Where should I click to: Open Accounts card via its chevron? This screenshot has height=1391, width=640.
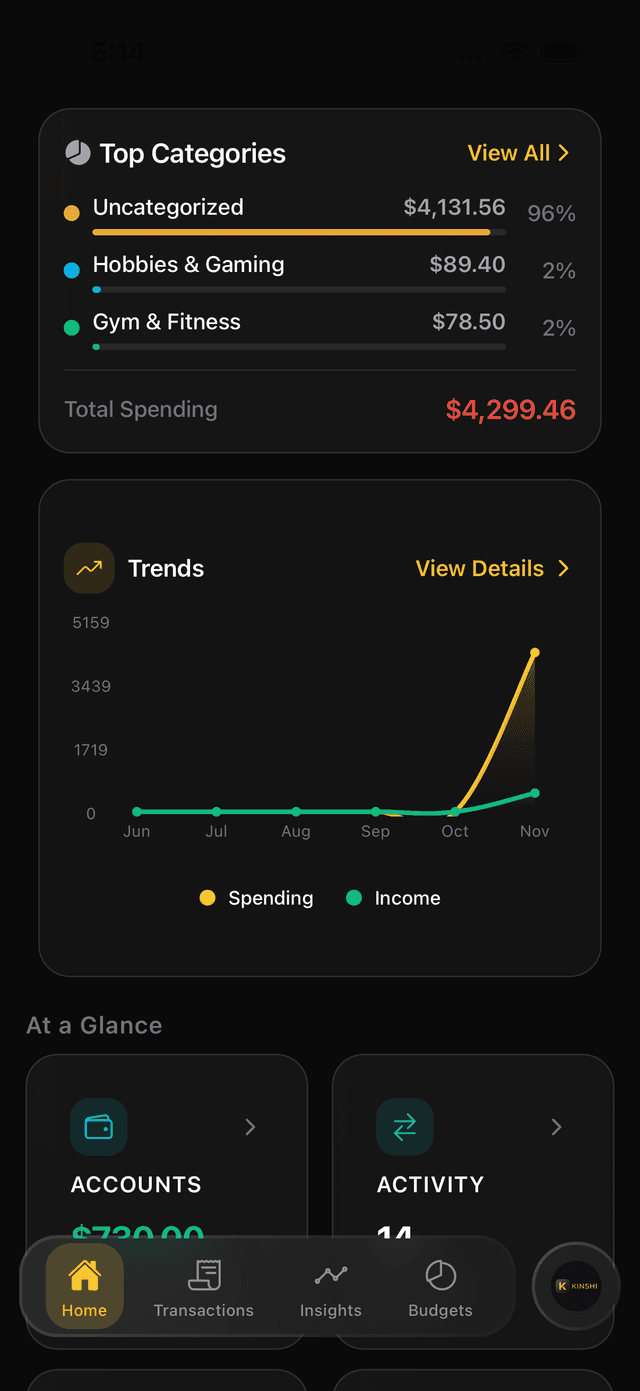pos(250,1127)
